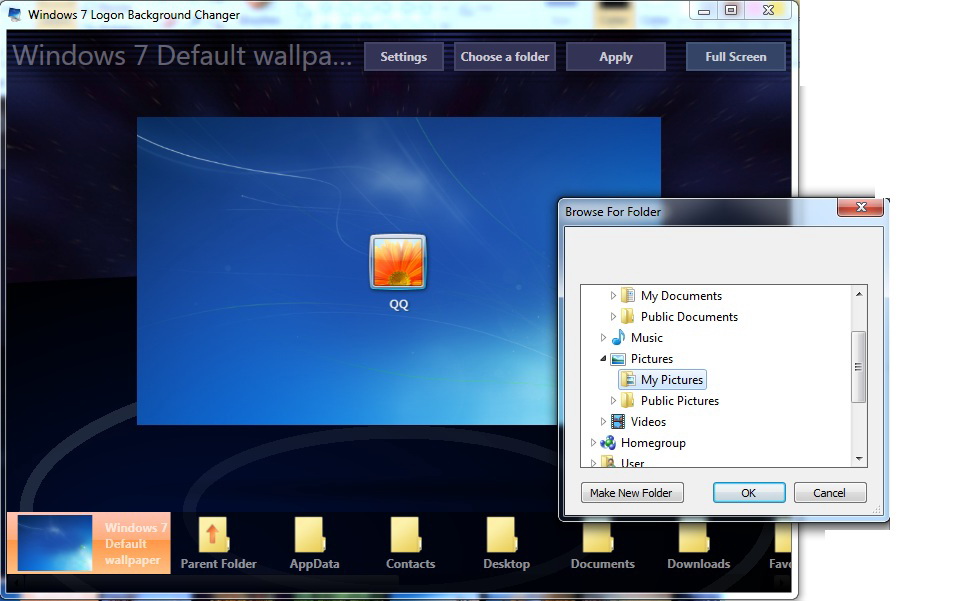Viewport: 960px width, 601px height.
Task: Expand the Homegroup tree node
Action: (593, 442)
